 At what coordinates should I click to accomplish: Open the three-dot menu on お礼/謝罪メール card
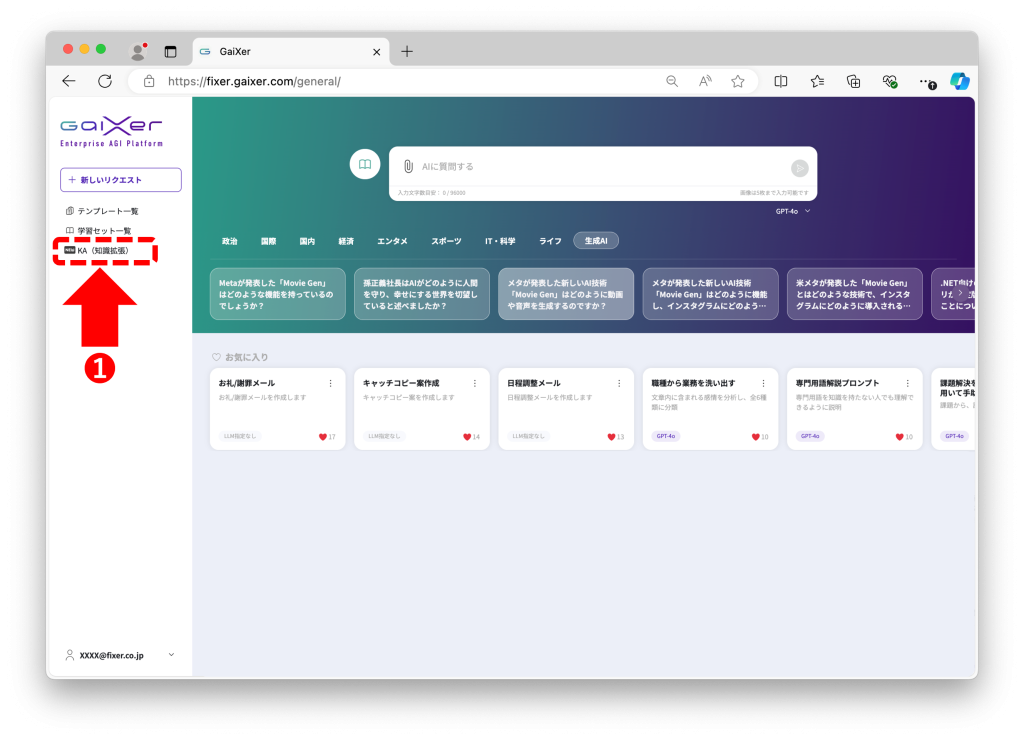(x=331, y=383)
